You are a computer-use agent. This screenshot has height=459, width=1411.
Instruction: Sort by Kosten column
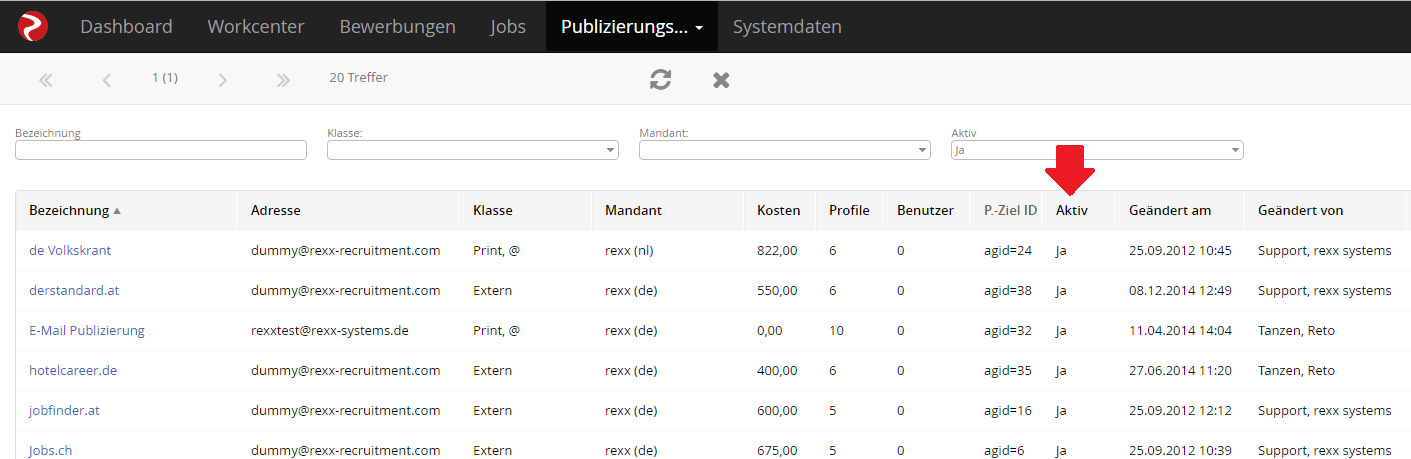779,210
